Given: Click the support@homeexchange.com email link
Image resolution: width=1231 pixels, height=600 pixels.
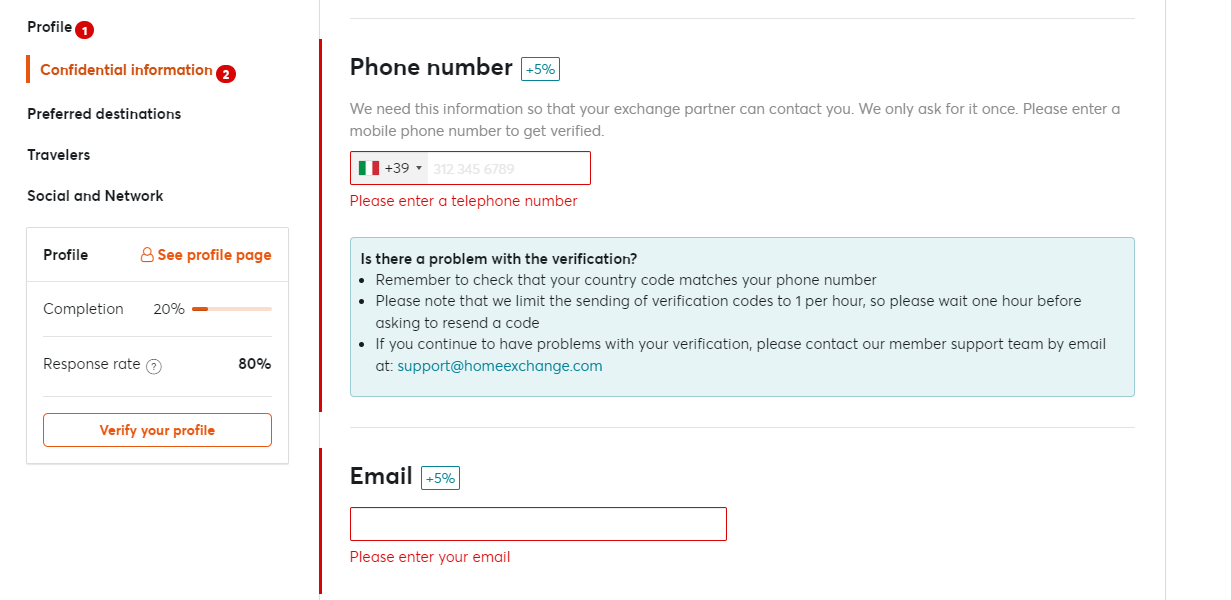Looking at the screenshot, I should point(500,366).
